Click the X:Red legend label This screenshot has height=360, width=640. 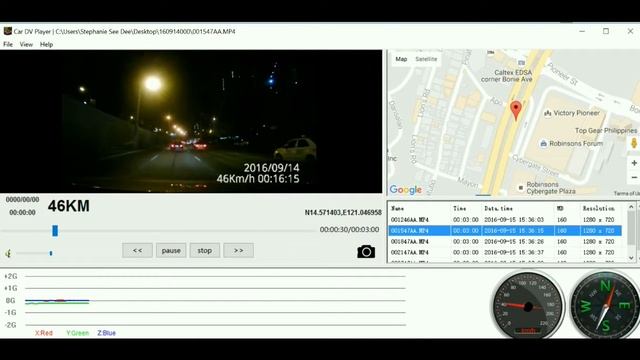44,333
